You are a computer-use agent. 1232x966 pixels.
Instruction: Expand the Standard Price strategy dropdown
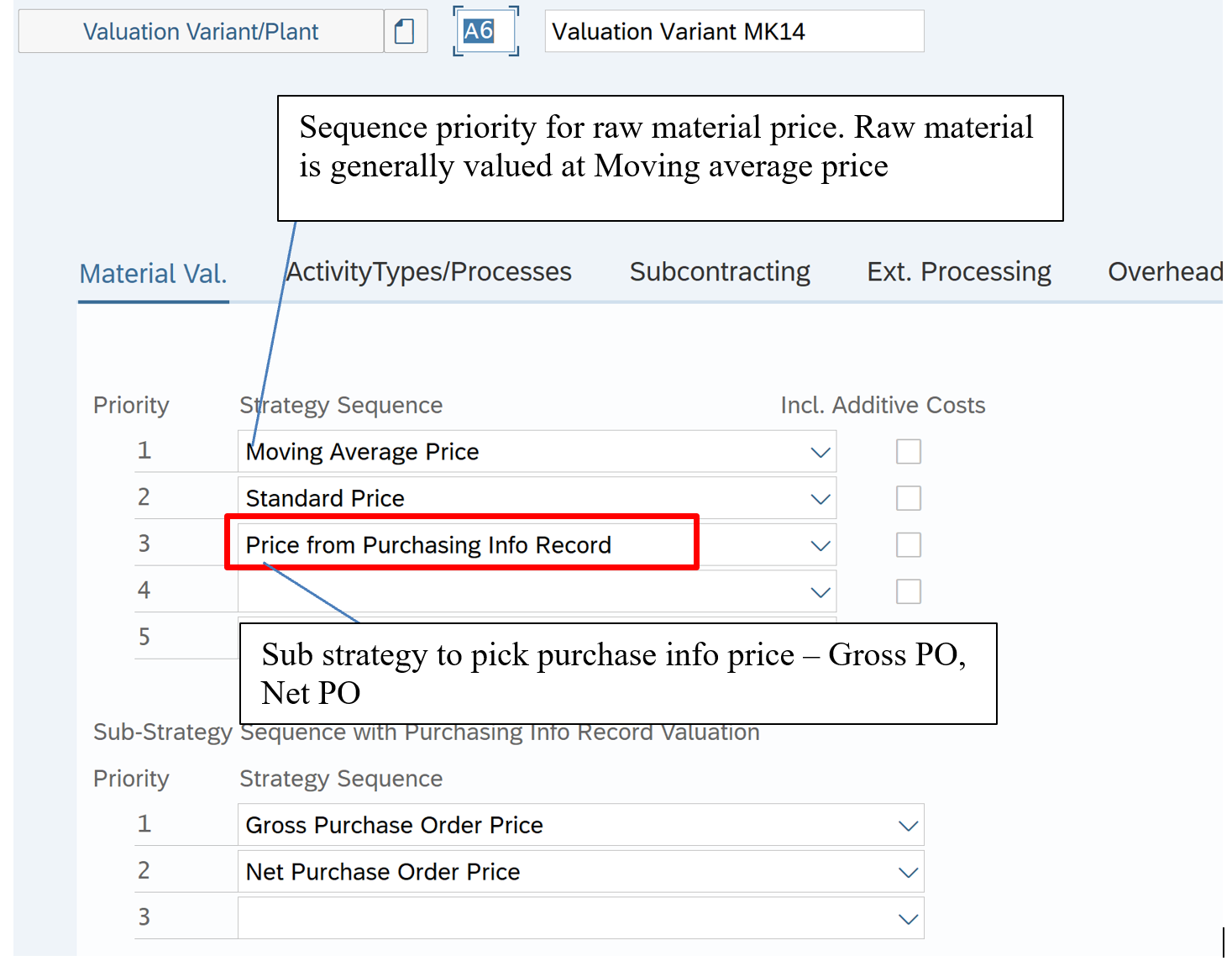pos(820,499)
